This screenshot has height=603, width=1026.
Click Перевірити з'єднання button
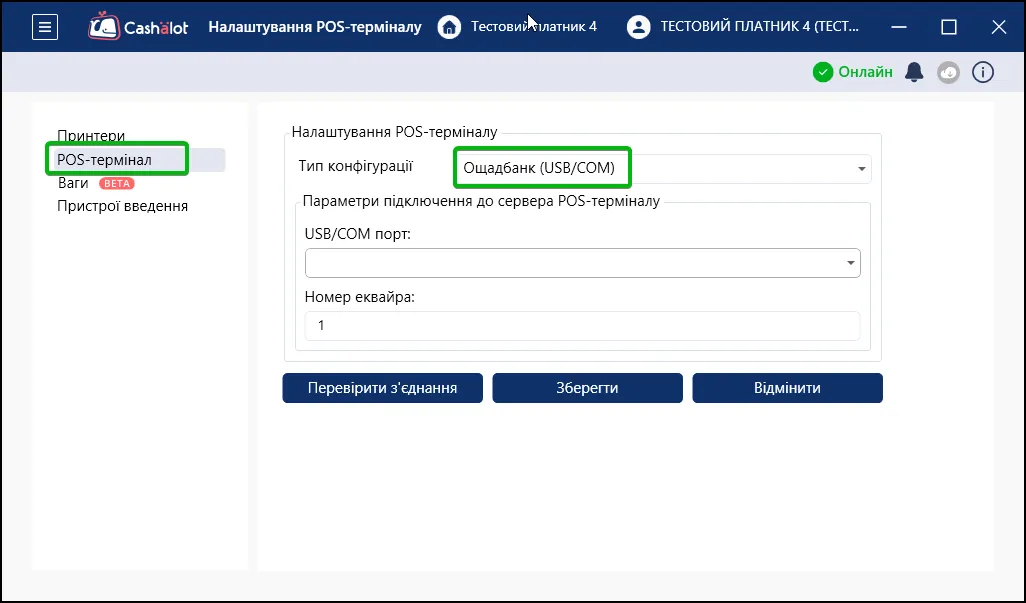[x=382, y=388]
